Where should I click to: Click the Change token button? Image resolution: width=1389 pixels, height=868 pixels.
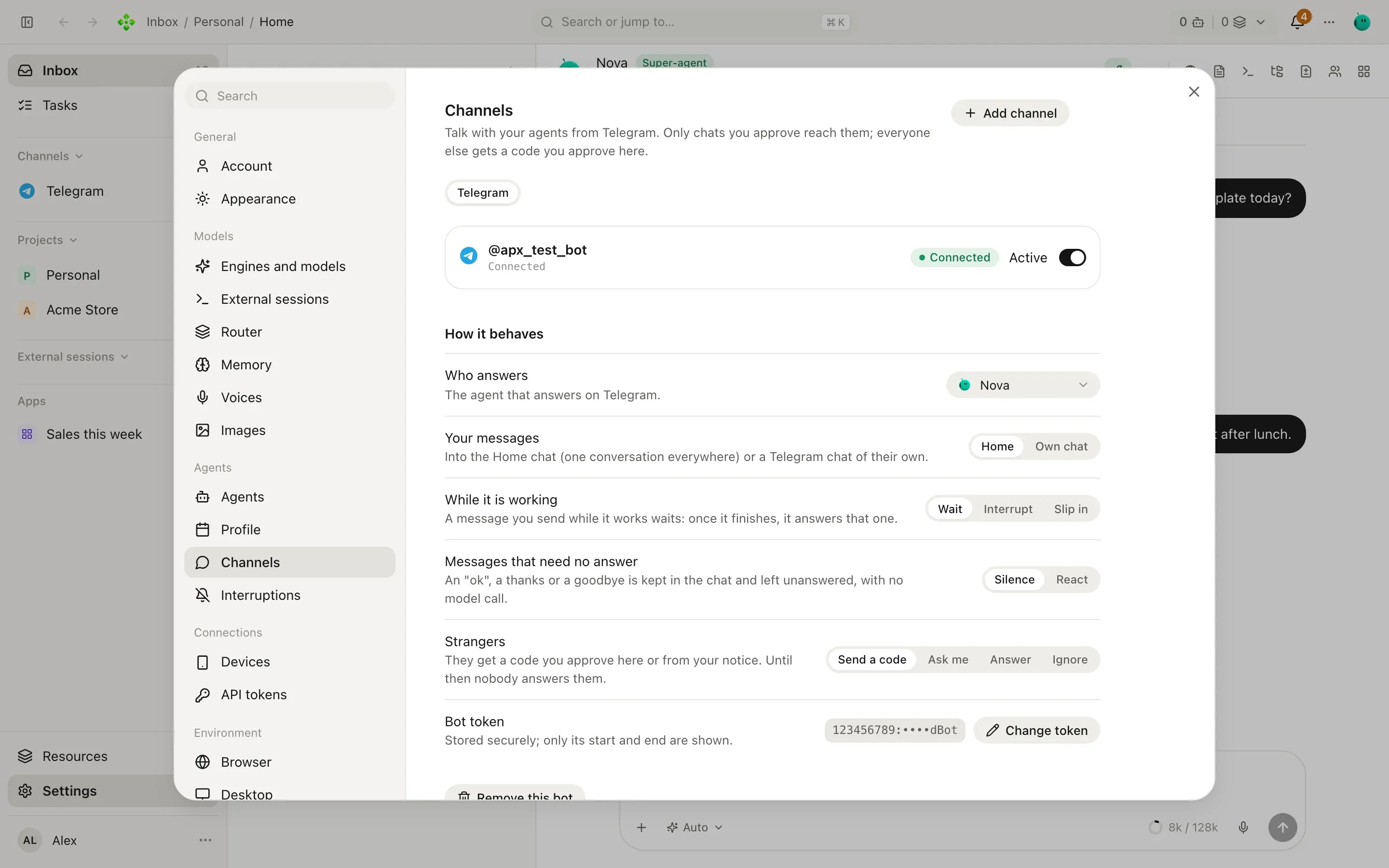[x=1036, y=730]
